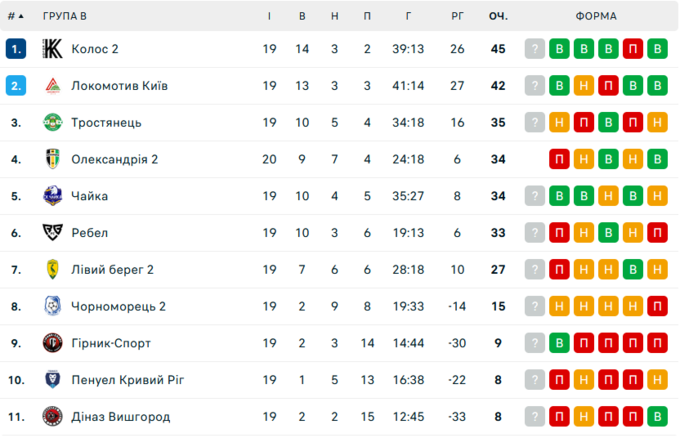
Task: Sort table by ОЧ. points column
Action: 498,16
